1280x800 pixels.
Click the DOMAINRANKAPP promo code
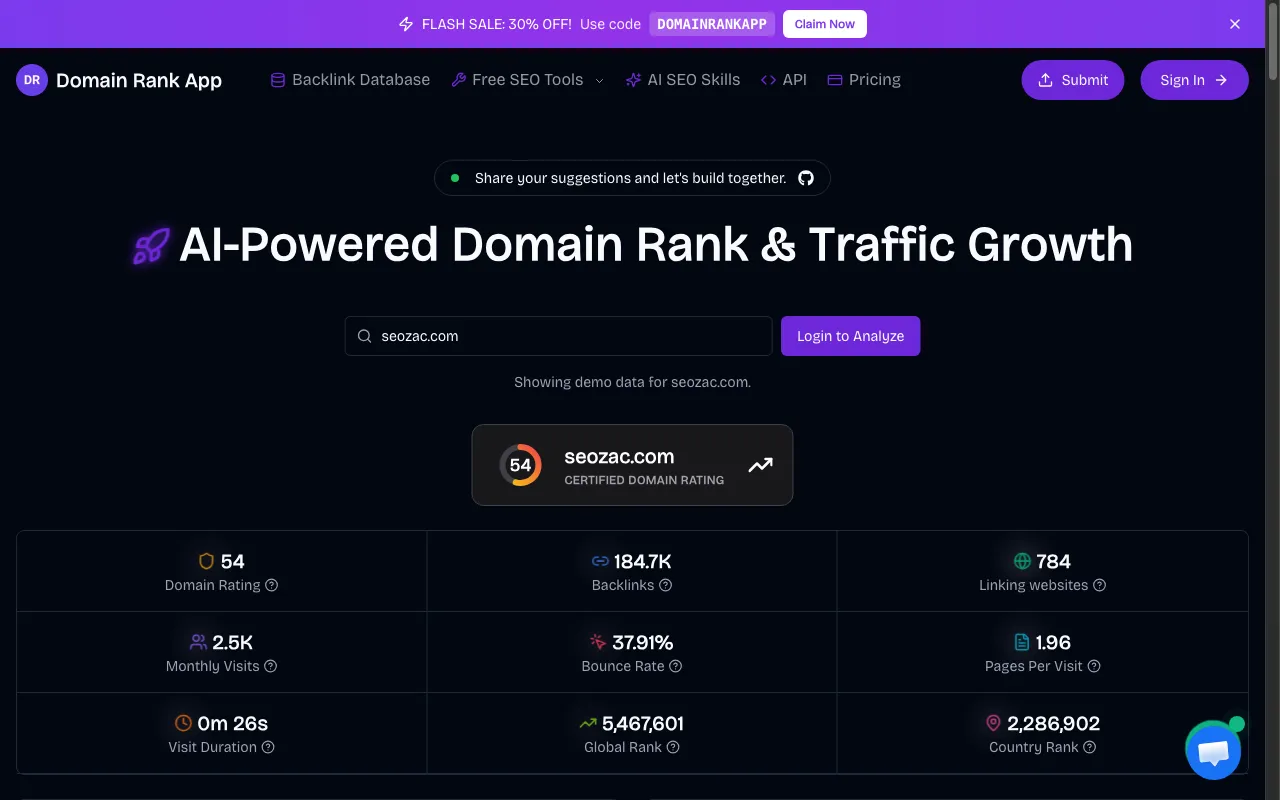click(x=712, y=24)
